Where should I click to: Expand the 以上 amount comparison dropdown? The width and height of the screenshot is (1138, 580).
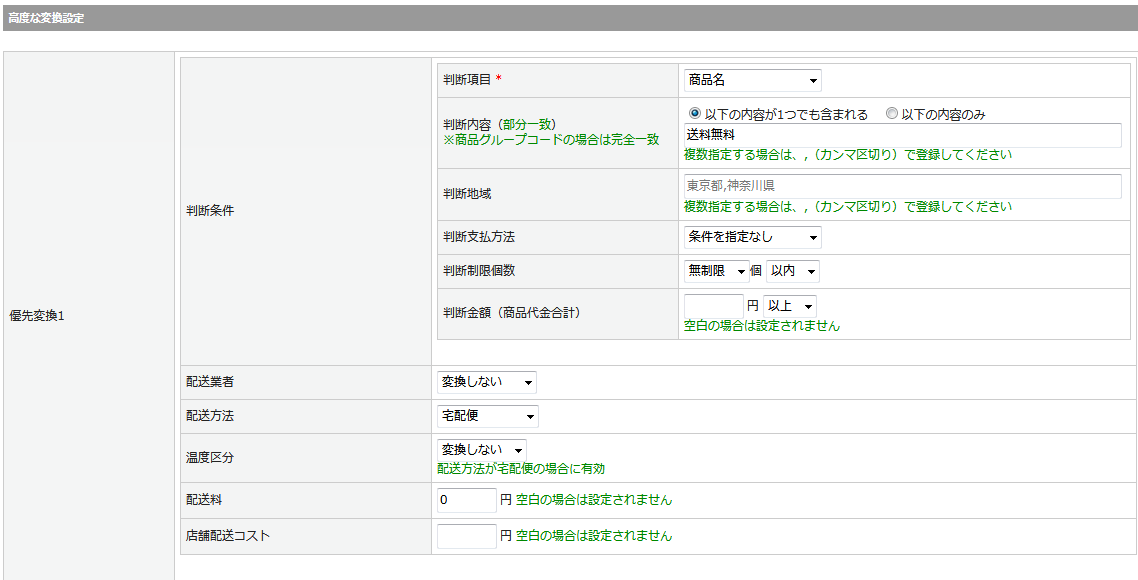[x=790, y=305]
